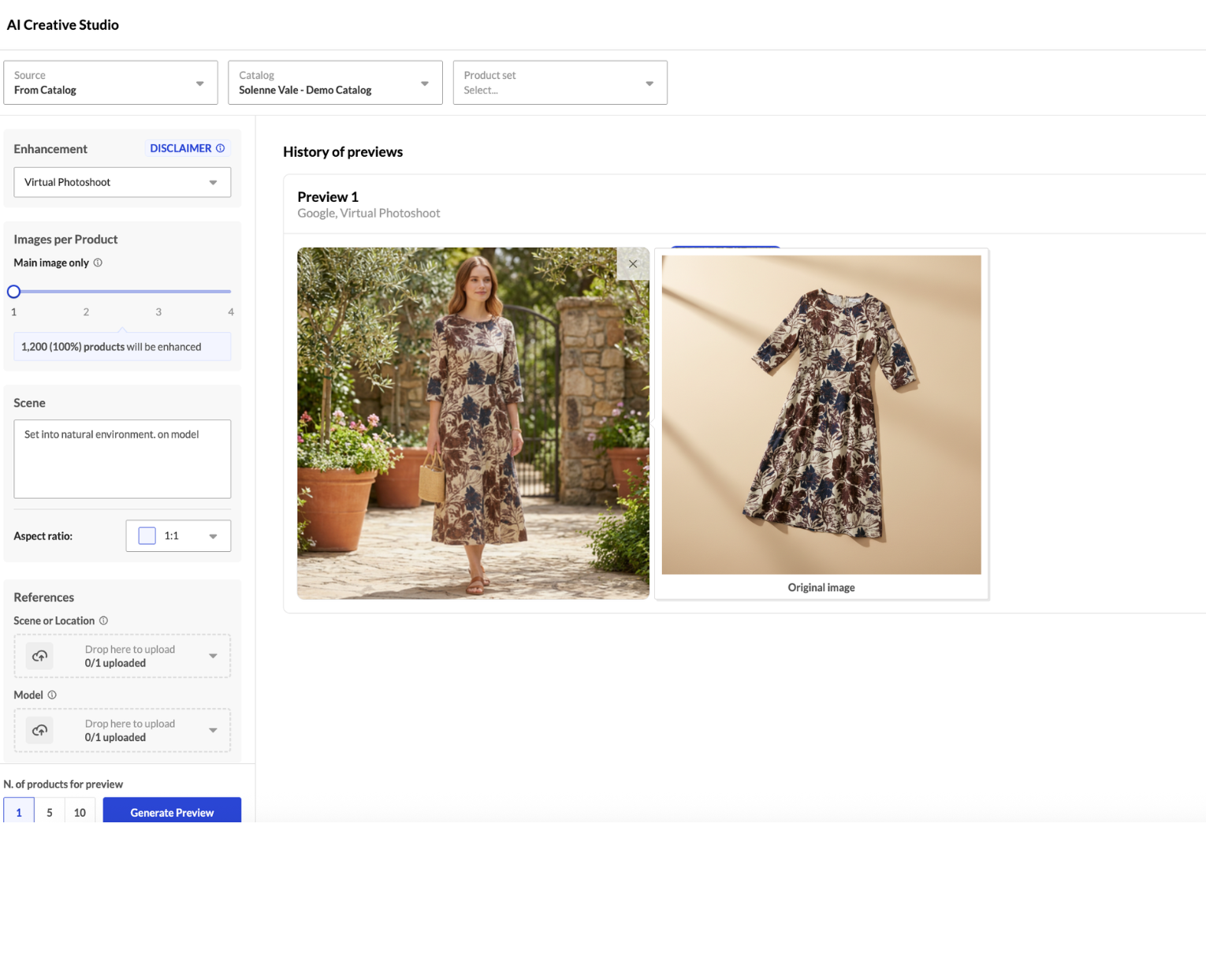Expand the Scene or Location upload options arrow
This screenshot has height=980, width=1206.
(213, 656)
